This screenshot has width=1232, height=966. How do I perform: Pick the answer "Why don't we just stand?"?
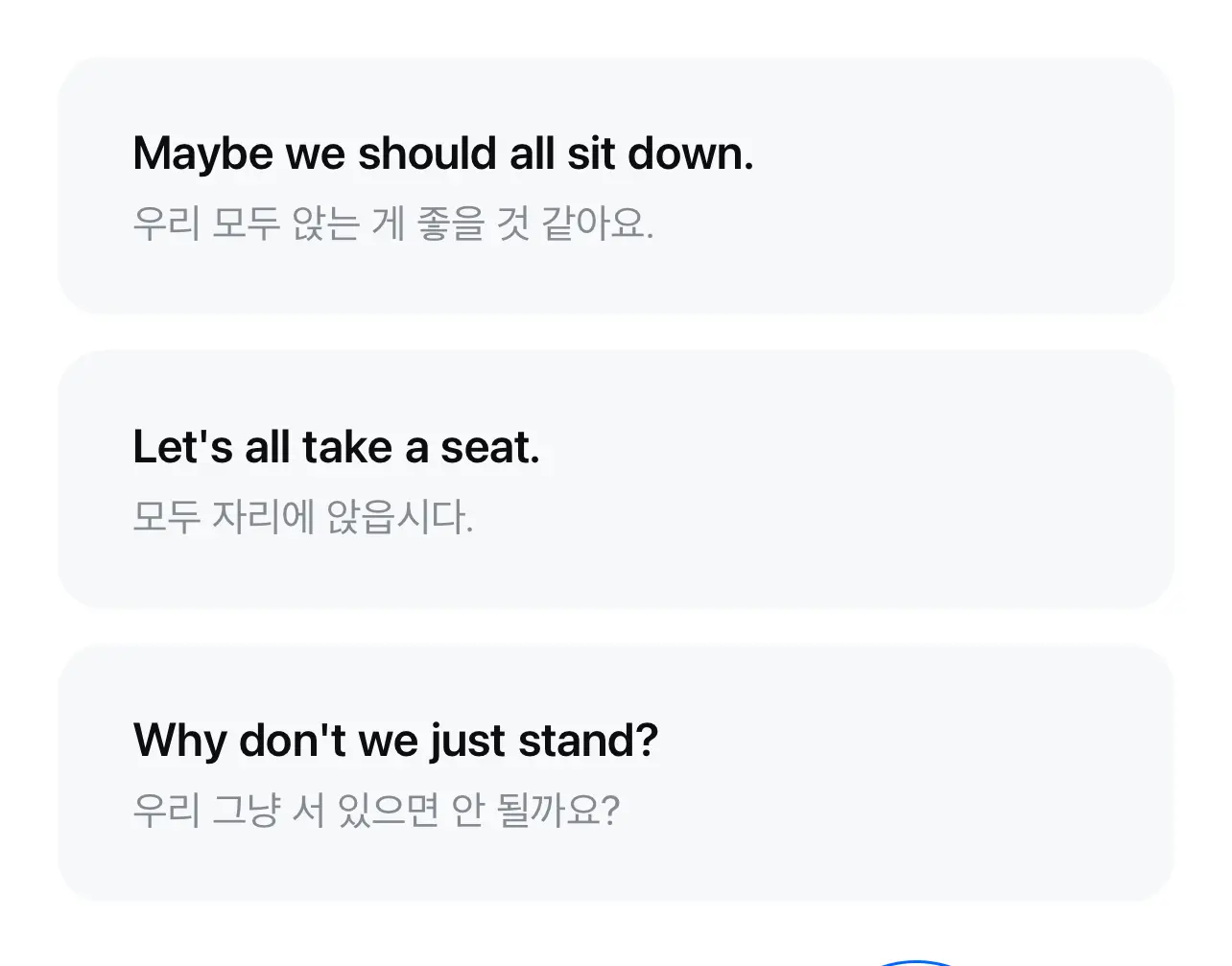click(614, 772)
